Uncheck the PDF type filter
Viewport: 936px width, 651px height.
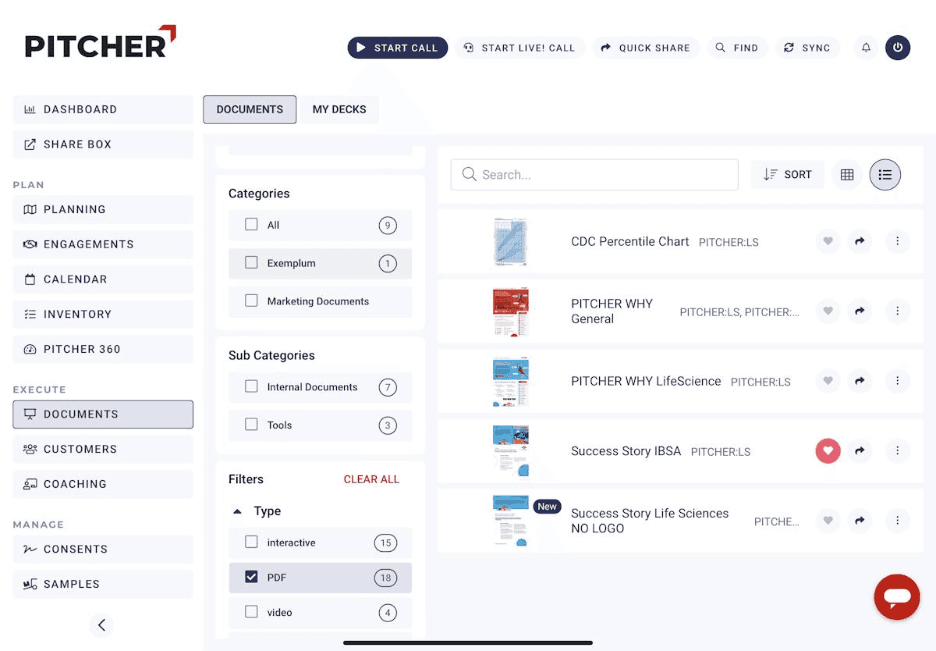pos(251,577)
